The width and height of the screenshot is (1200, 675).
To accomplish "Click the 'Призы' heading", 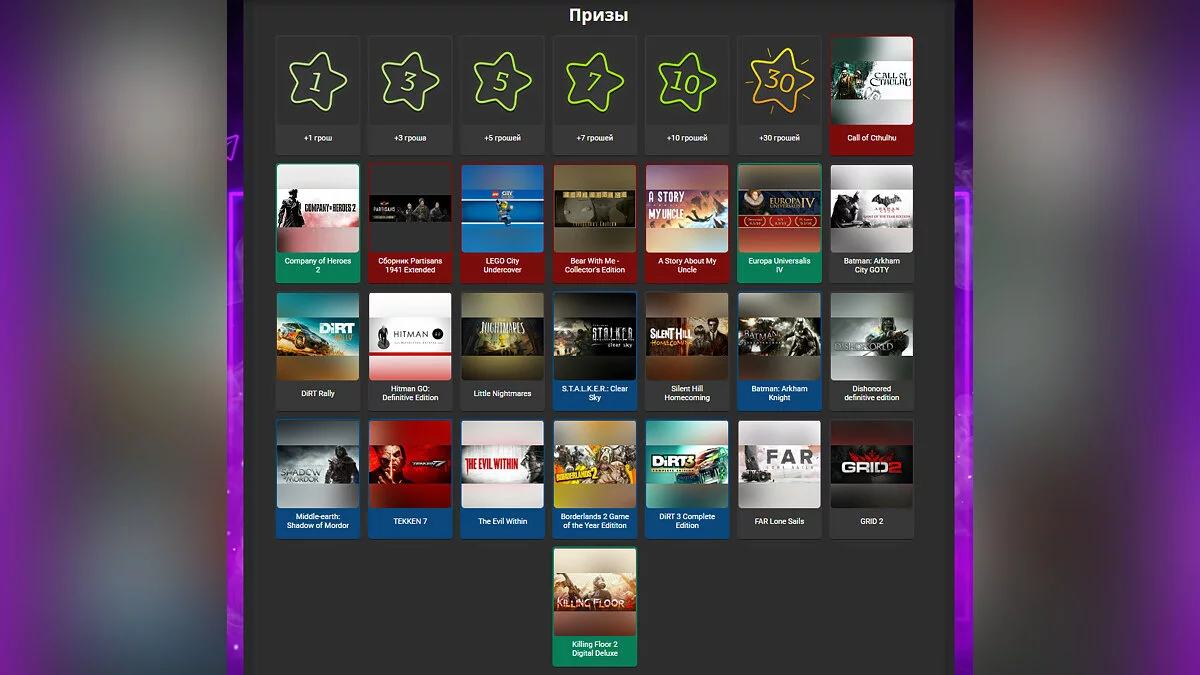I will point(599,15).
